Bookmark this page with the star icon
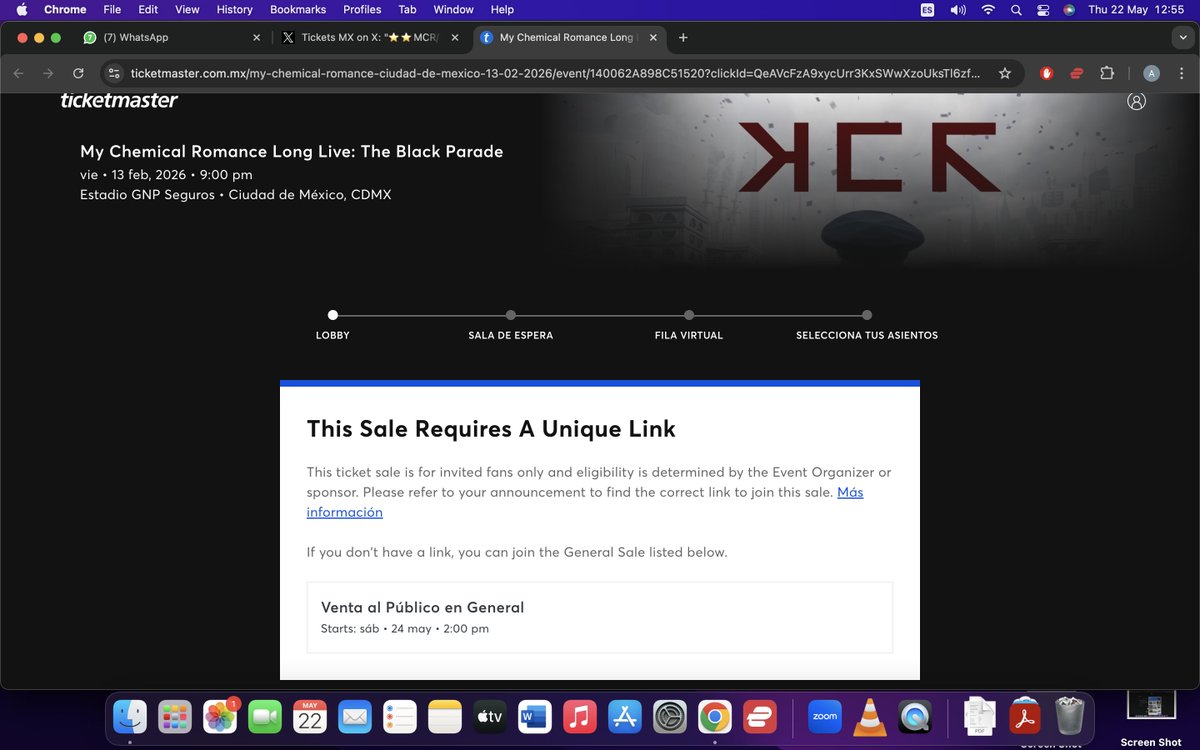1200x750 pixels. pos(1005,73)
